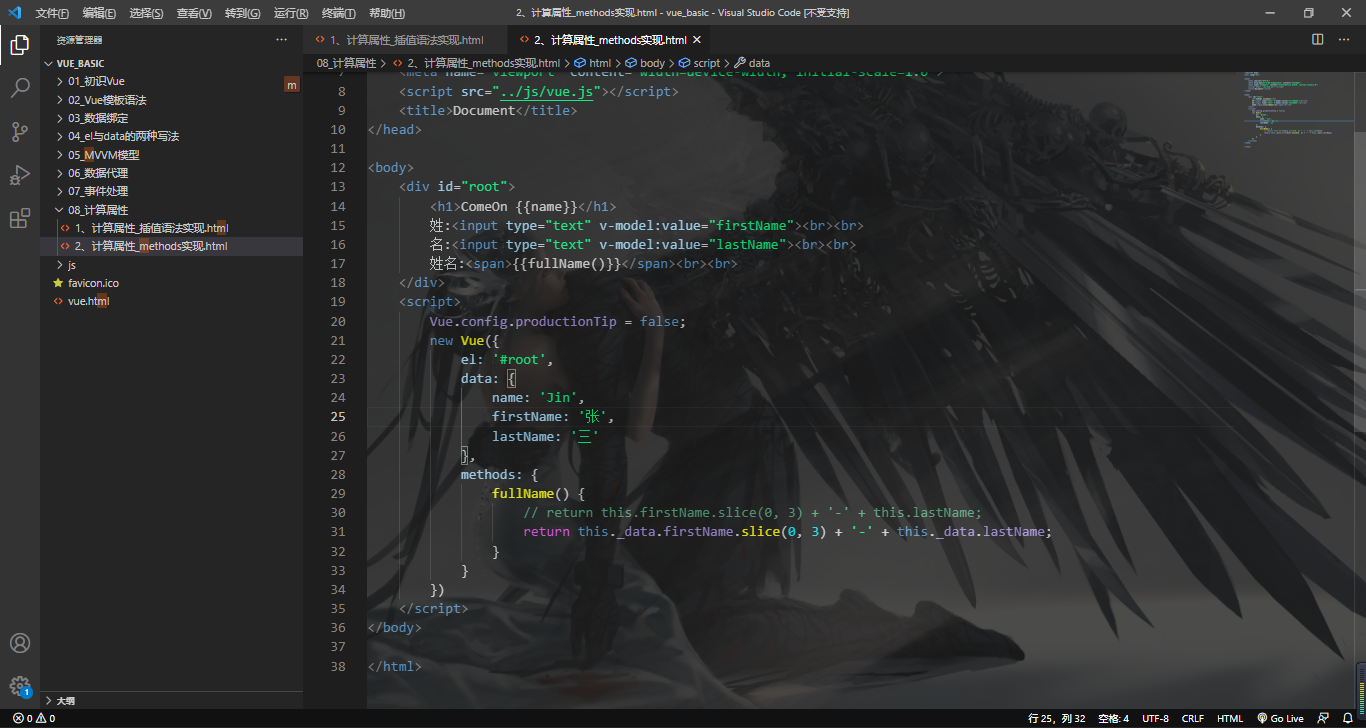Click the script breadcrumb item
This screenshot has width=1366, height=728.
click(699, 63)
